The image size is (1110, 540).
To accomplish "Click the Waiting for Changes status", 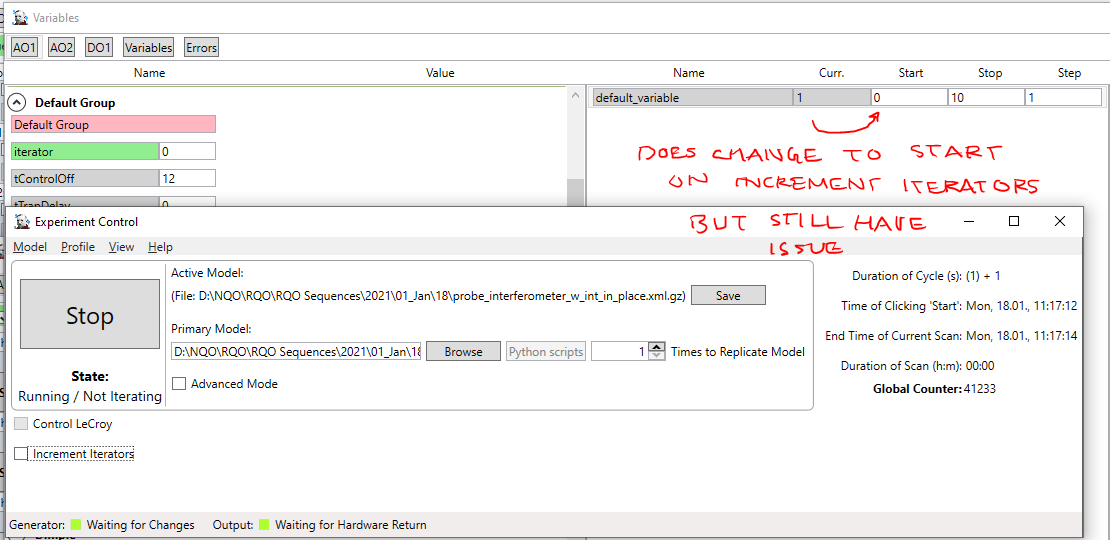I will (140, 525).
